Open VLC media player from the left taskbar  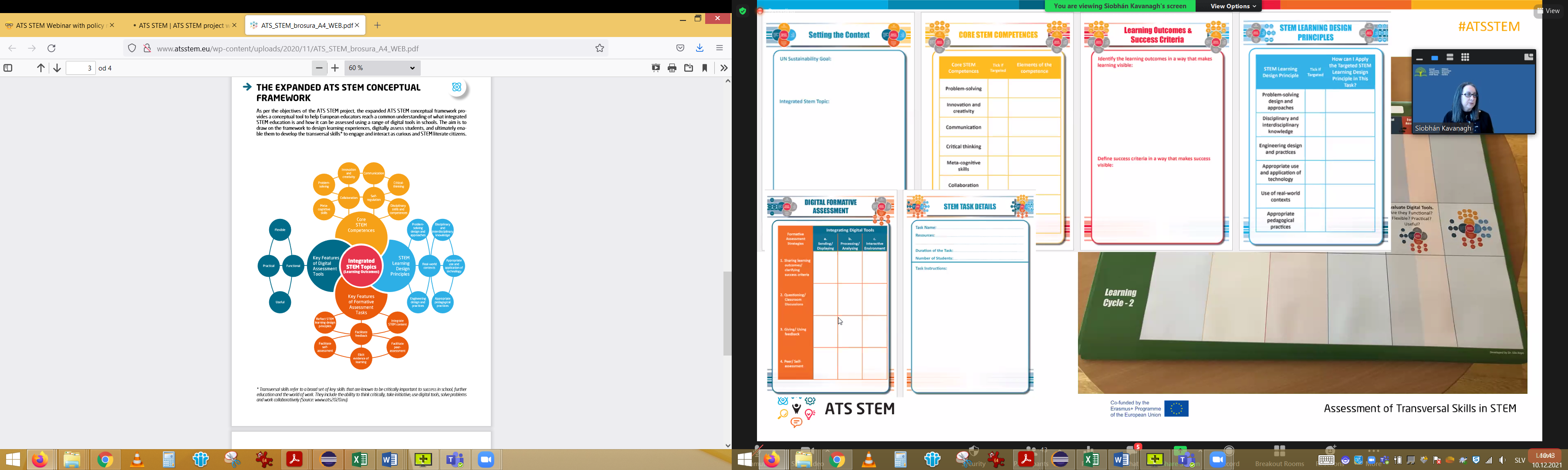[x=138, y=460]
